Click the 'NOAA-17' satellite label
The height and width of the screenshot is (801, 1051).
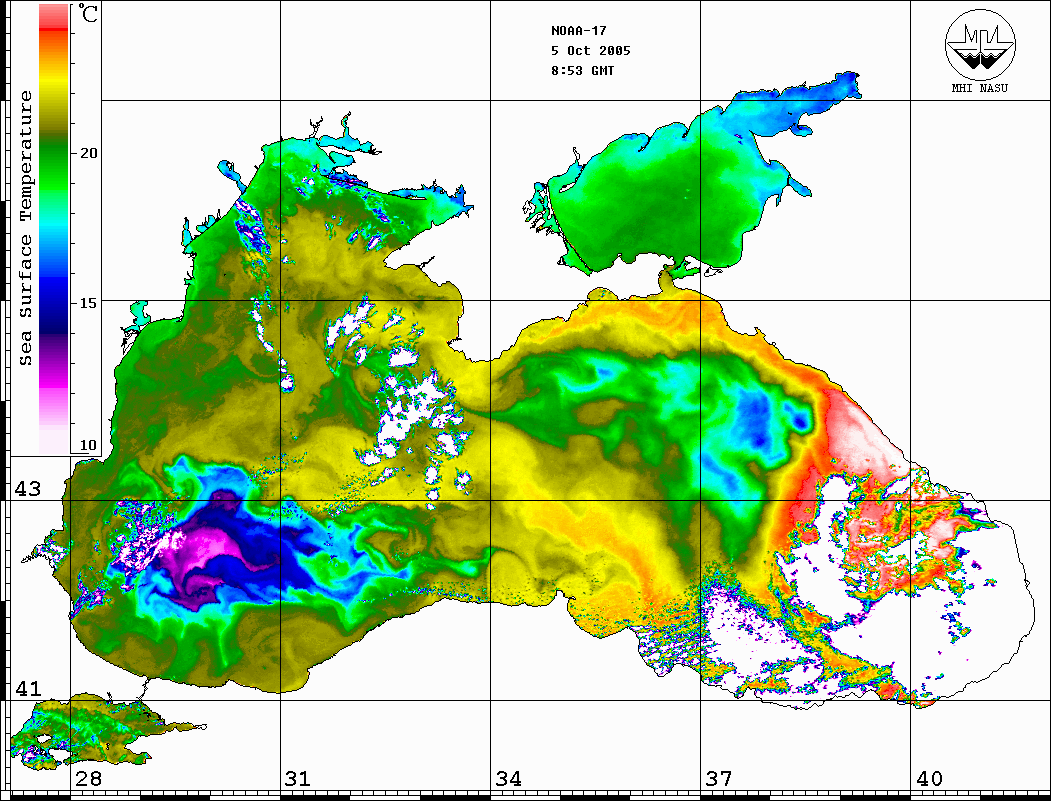(x=578, y=31)
